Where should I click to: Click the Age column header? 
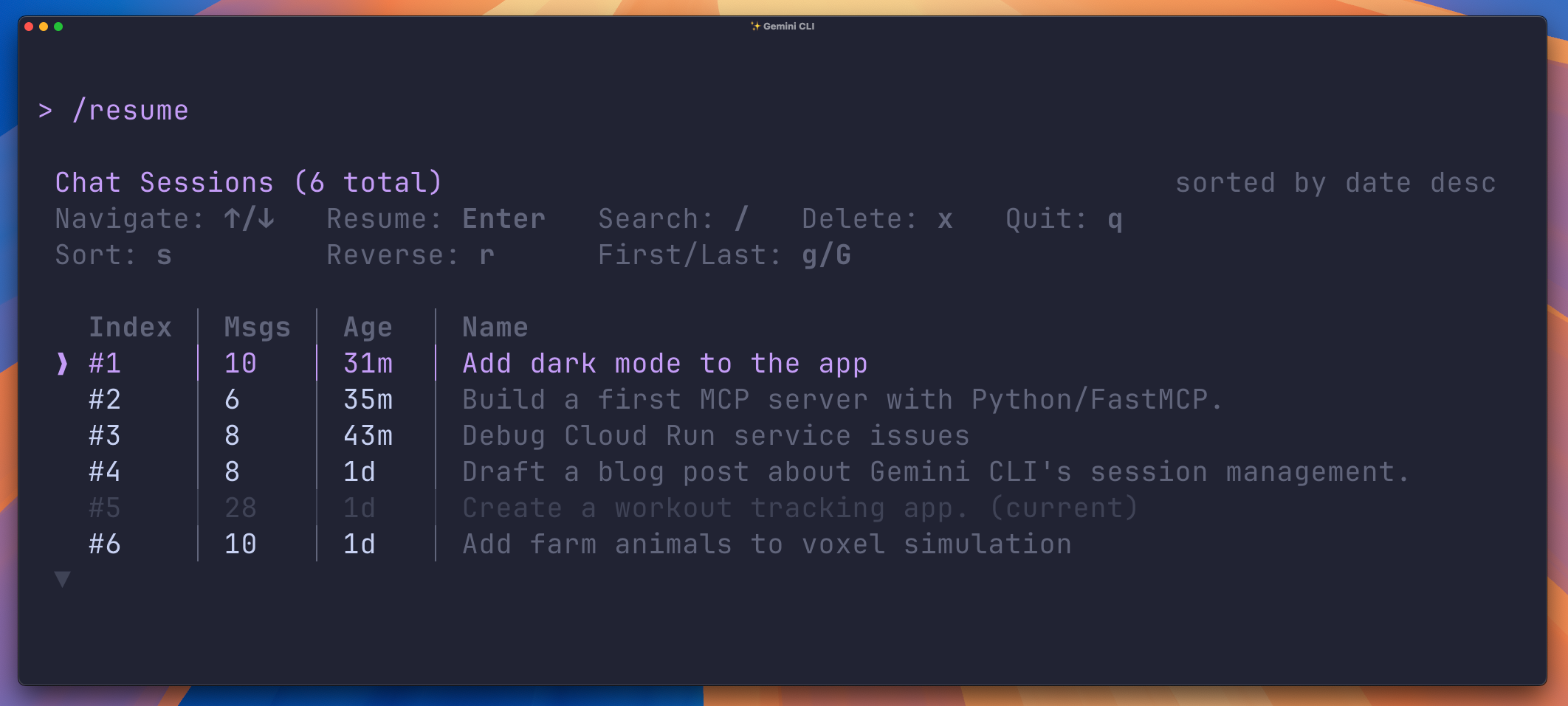368,326
